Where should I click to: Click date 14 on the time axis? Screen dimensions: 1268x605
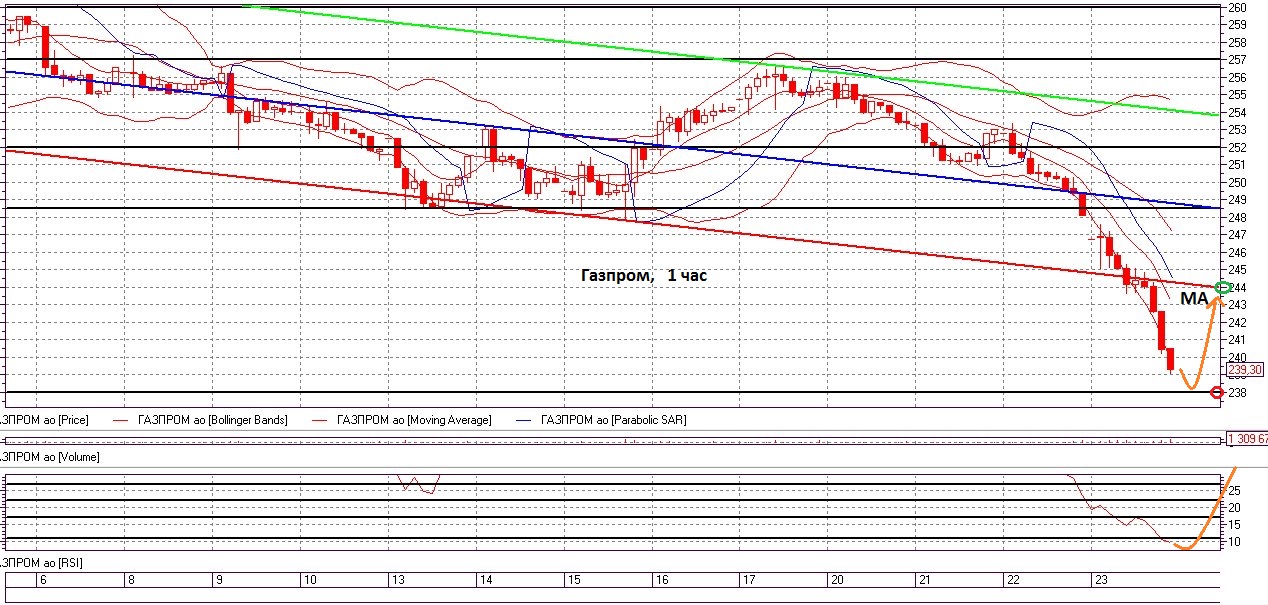tap(486, 580)
